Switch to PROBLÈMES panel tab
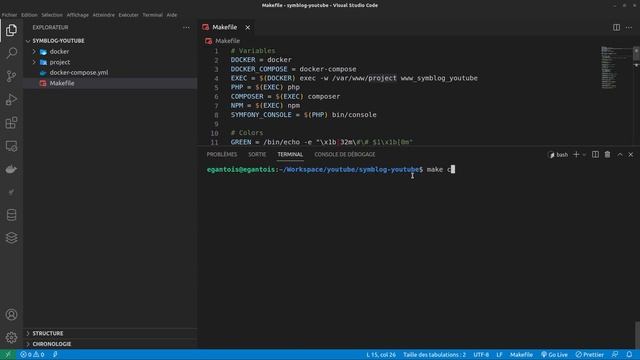This screenshot has height=360, width=640. [x=222, y=154]
